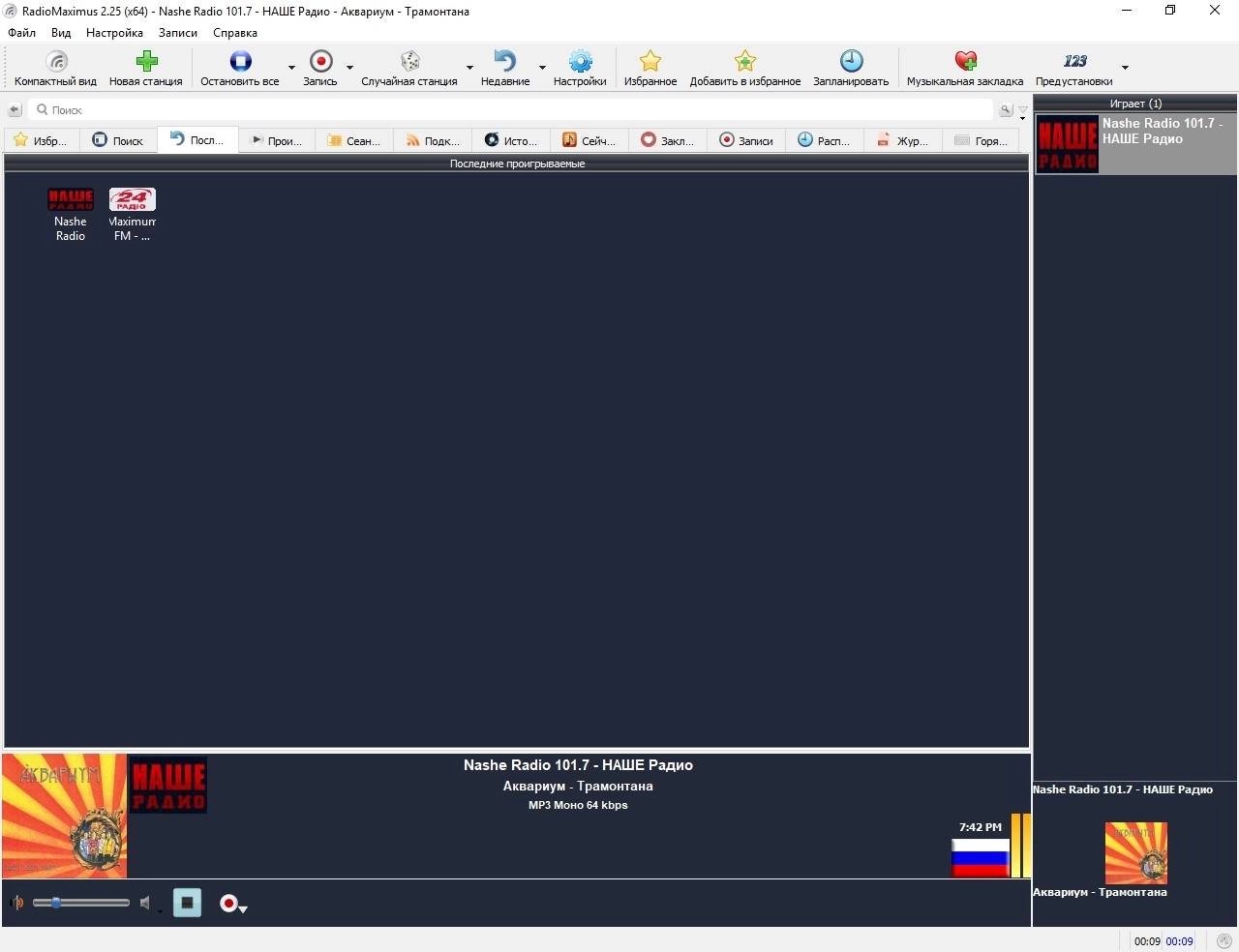This screenshot has width=1239, height=952.
Task: Switch to the Сейч... now playing tab
Action: coord(590,140)
